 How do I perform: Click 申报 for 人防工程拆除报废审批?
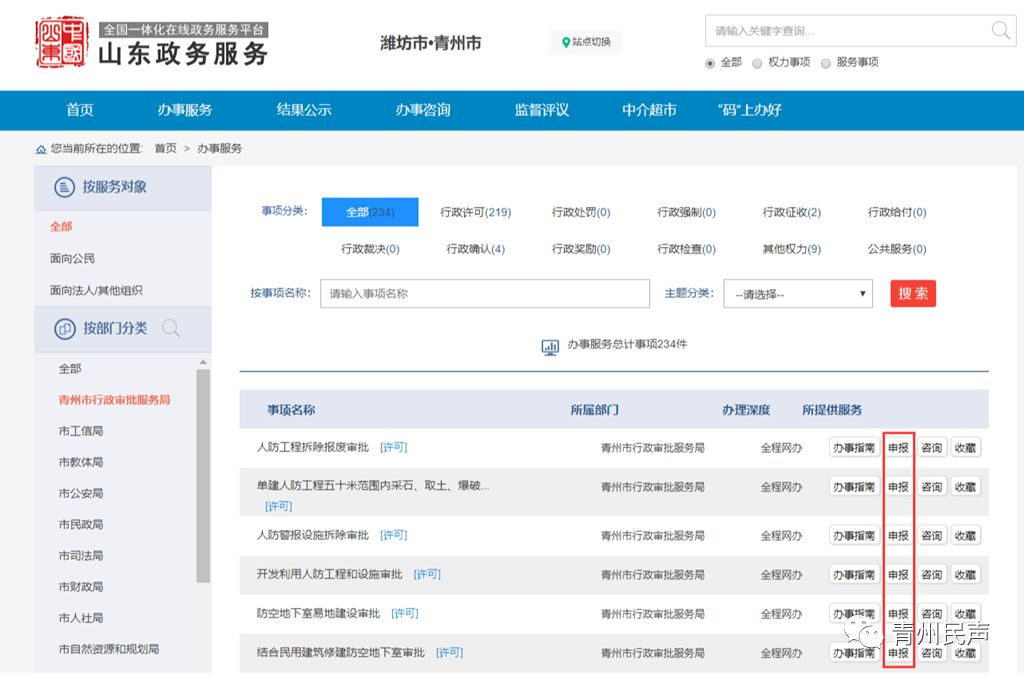click(x=898, y=448)
